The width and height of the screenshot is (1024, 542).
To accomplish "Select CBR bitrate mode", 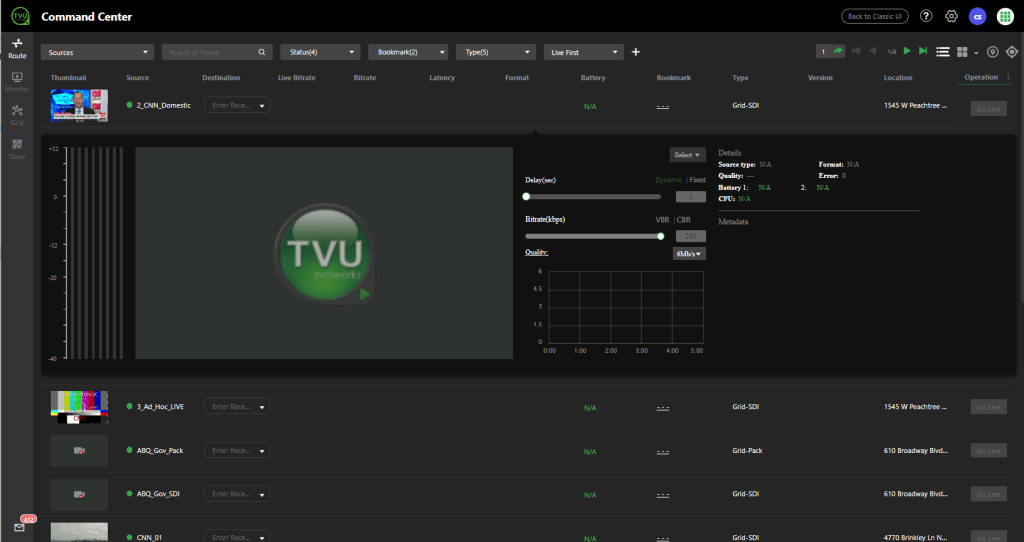I will 684,220.
